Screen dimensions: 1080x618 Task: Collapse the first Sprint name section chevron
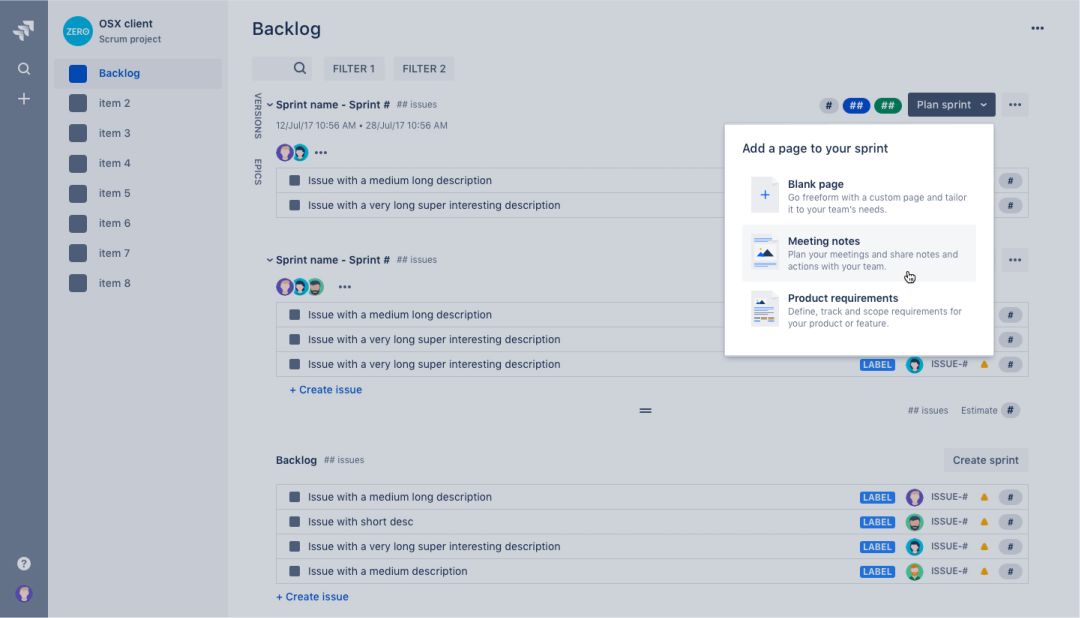270,105
